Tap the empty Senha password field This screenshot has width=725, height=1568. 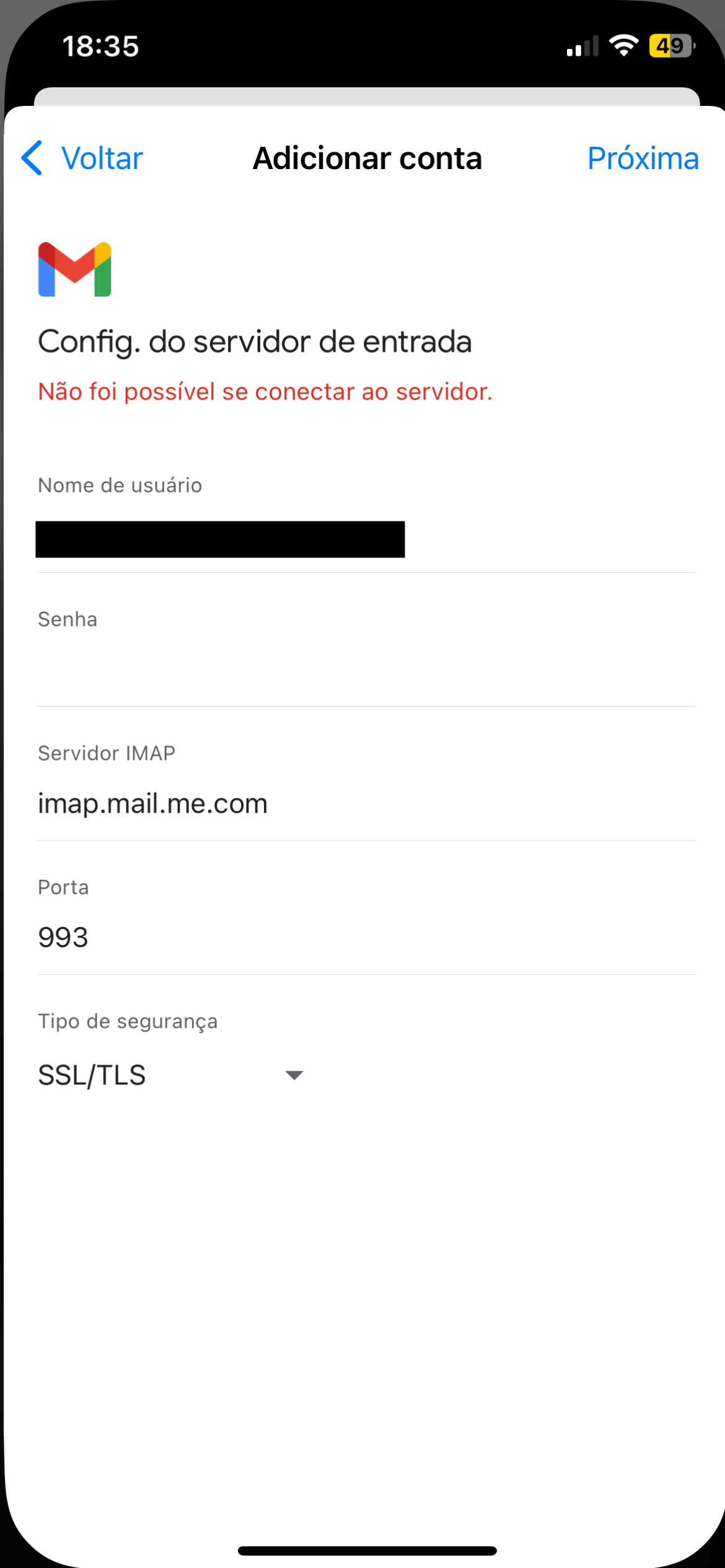(x=366, y=669)
